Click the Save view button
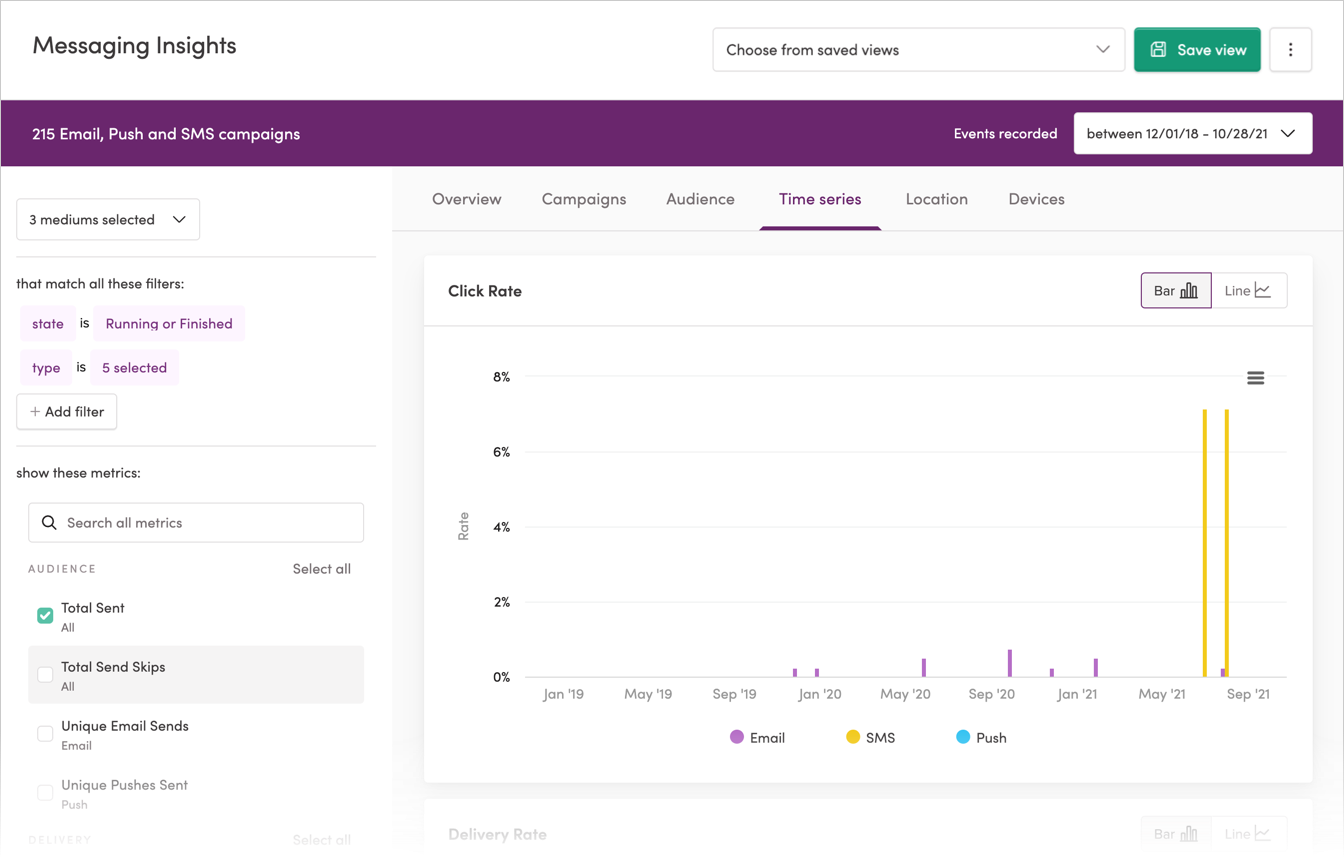1344x858 pixels. (x=1197, y=49)
